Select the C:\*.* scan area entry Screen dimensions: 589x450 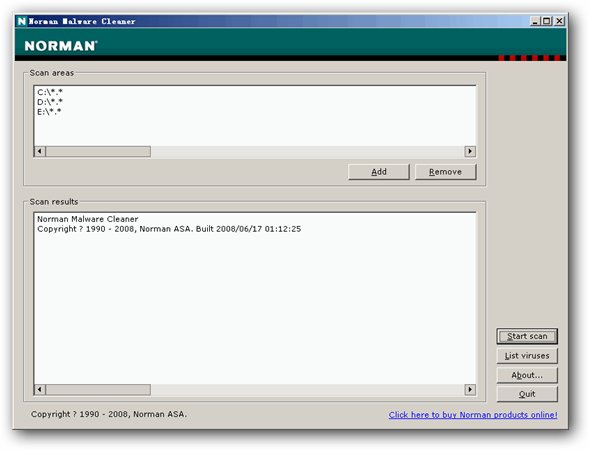50,92
